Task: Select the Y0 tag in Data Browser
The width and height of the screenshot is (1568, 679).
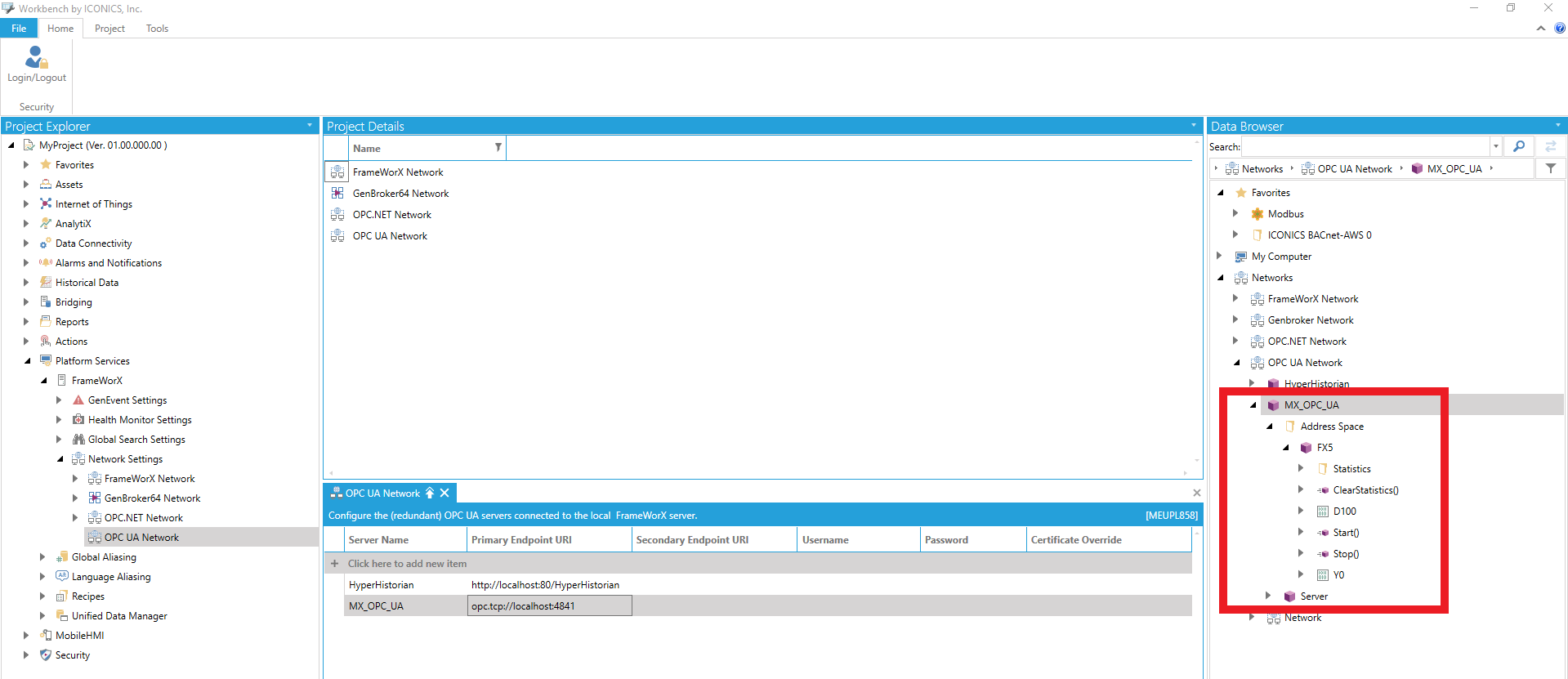Action: click(1338, 575)
